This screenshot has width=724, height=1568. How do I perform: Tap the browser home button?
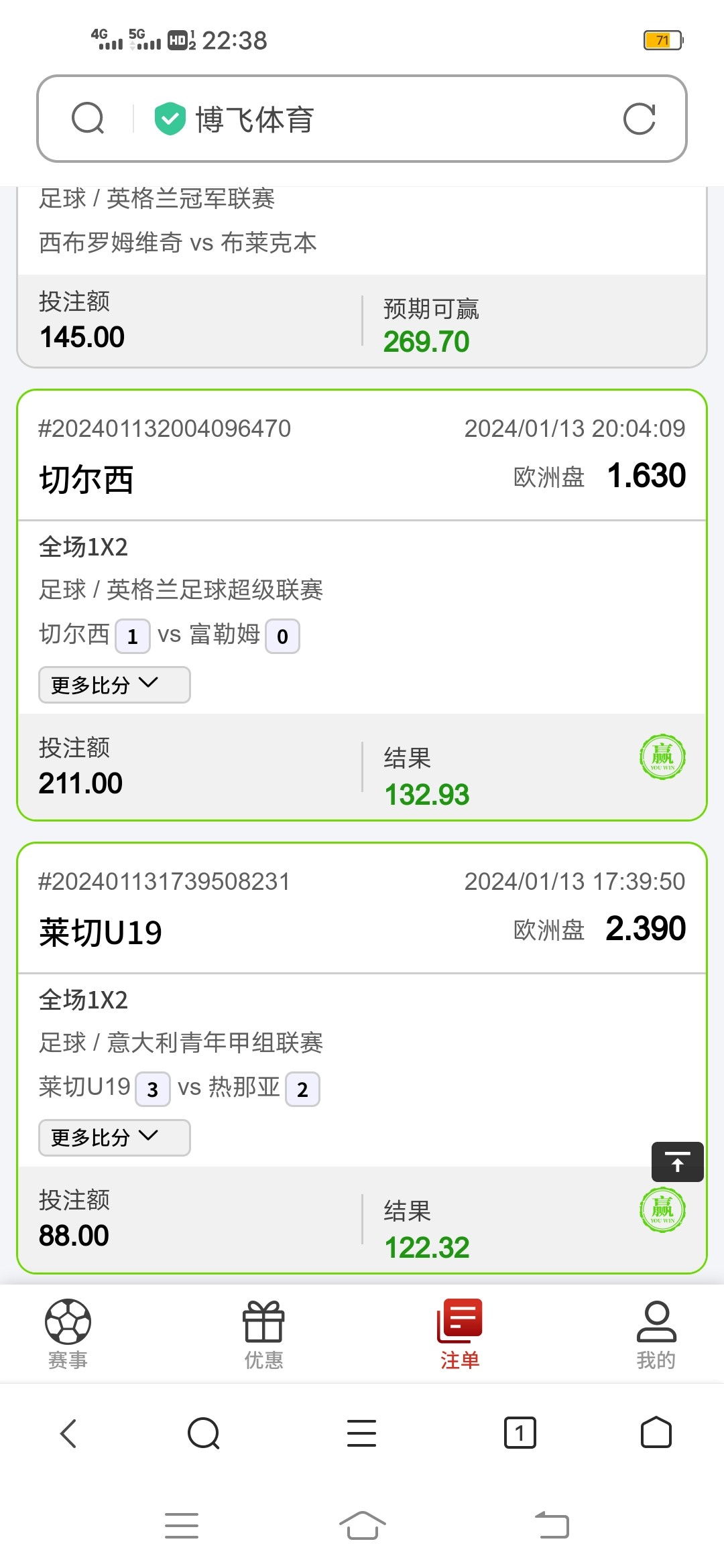coord(656,1434)
